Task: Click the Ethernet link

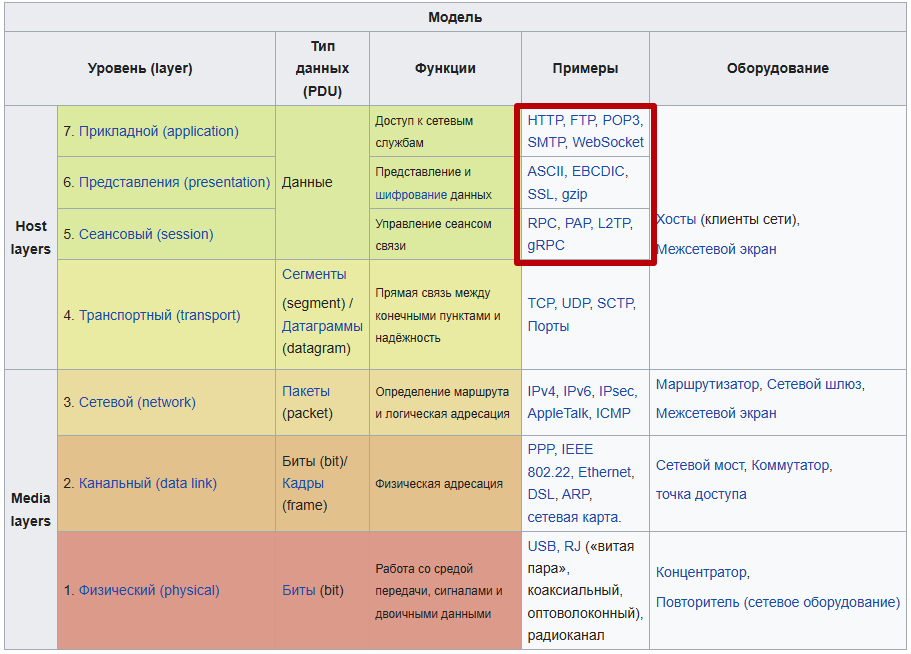Action: [605, 472]
